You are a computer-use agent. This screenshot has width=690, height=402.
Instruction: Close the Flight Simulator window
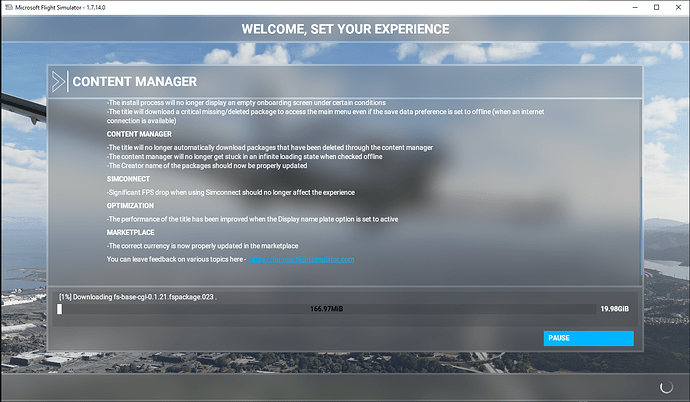pyautogui.click(x=678, y=7)
